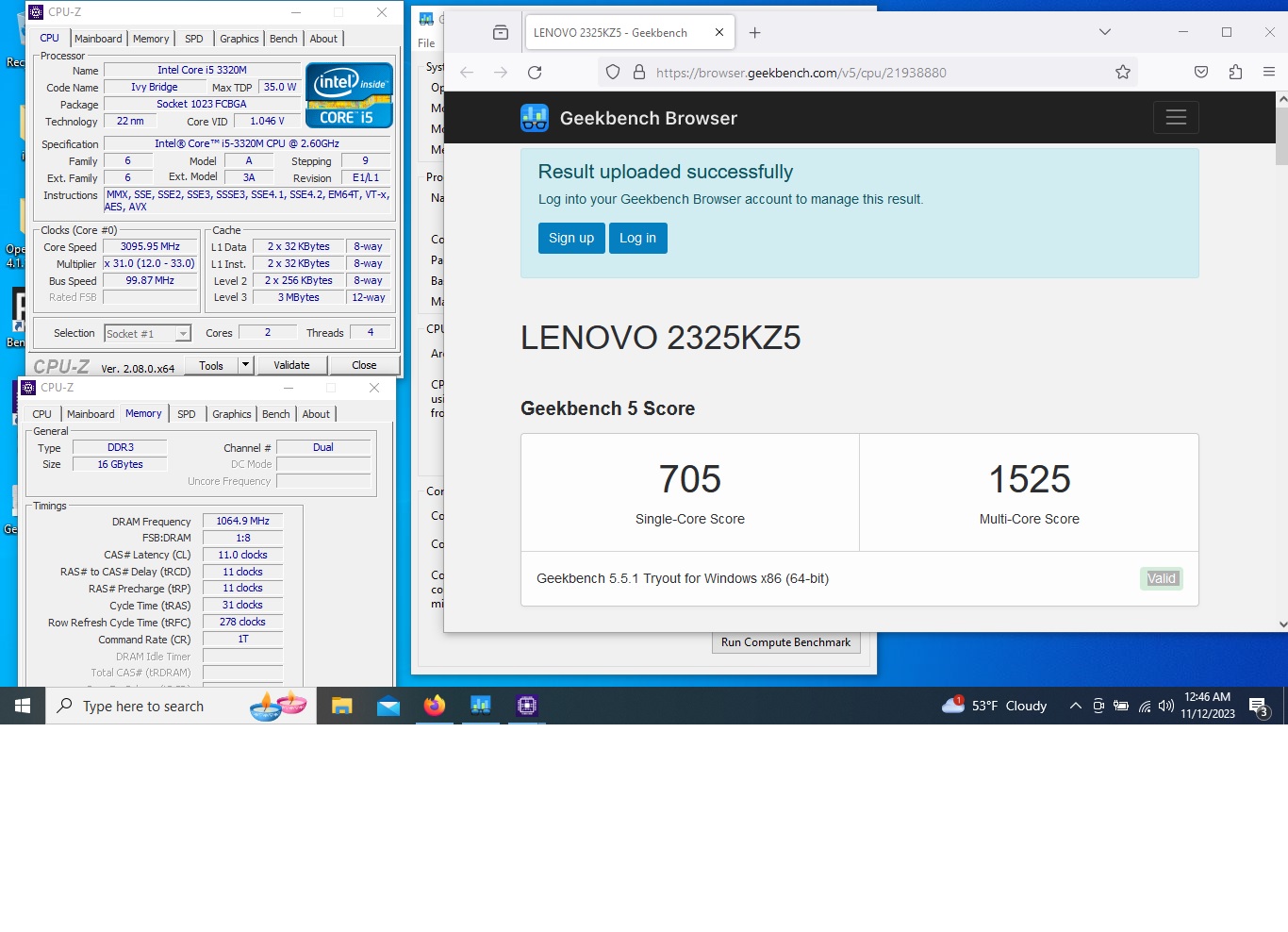Click the Geekbench Browser logo icon

(535, 118)
